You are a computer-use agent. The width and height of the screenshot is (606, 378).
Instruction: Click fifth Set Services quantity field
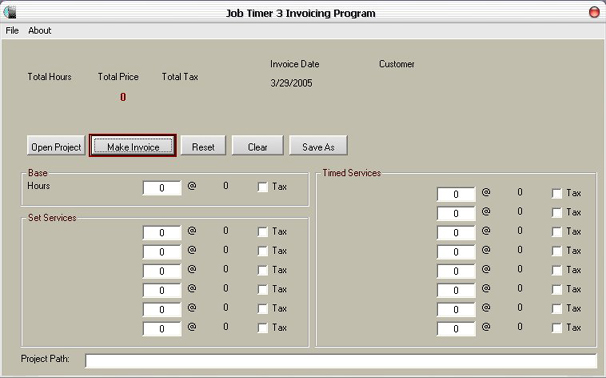(x=162, y=310)
